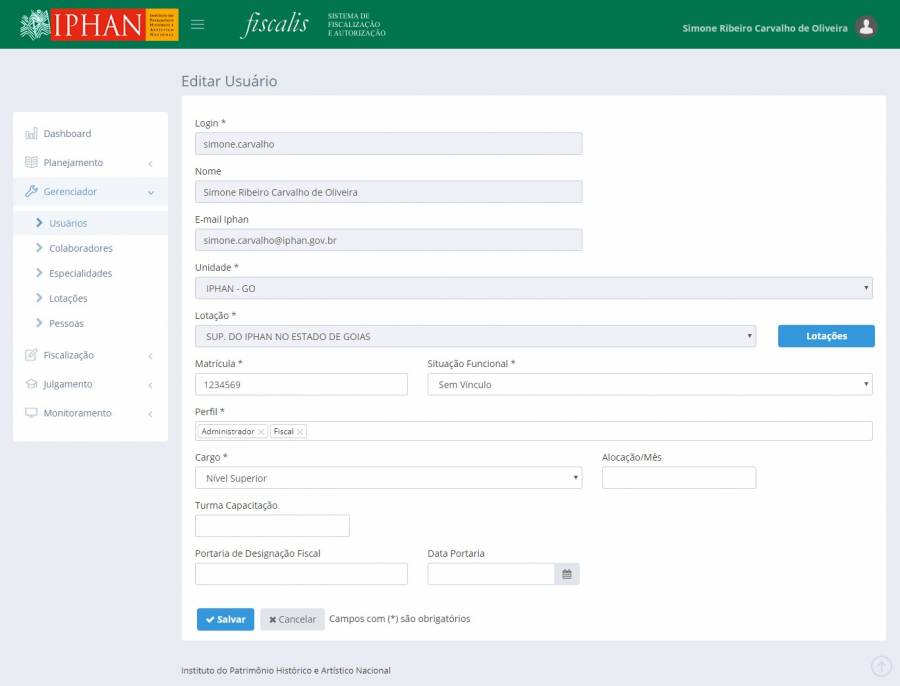Image resolution: width=900 pixels, height=686 pixels.
Task: Open Dashboard from the sidebar
Action: 67,134
